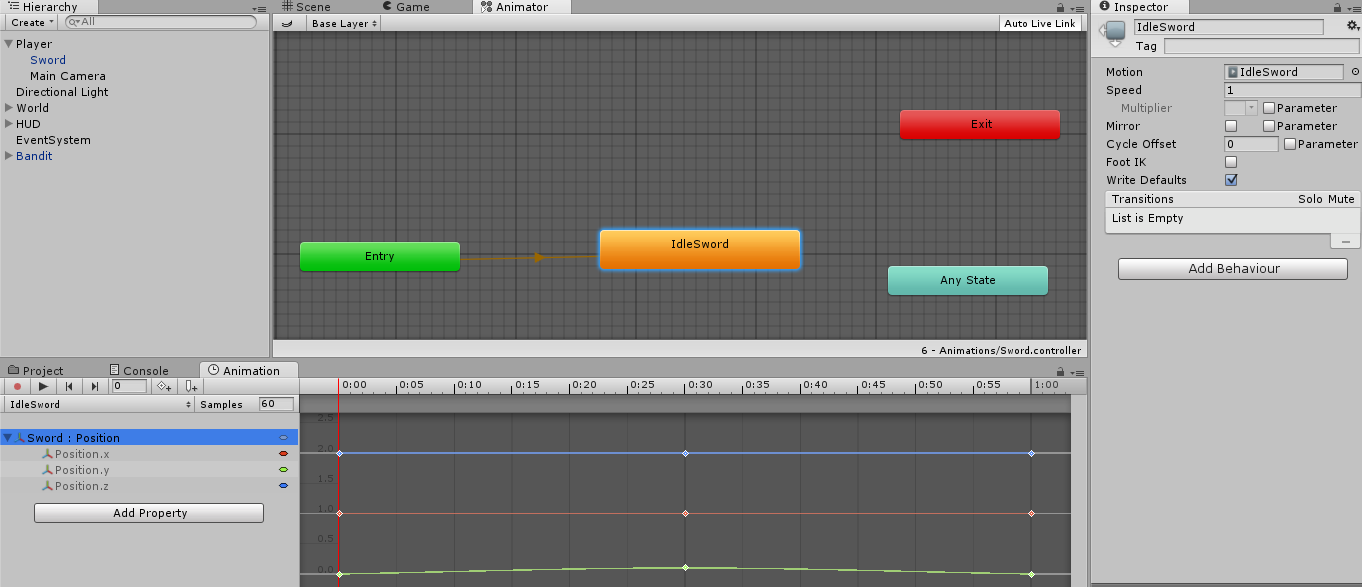Toggle the Mirror checkbox
The image size is (1362, 587).
click(1231, 126)
